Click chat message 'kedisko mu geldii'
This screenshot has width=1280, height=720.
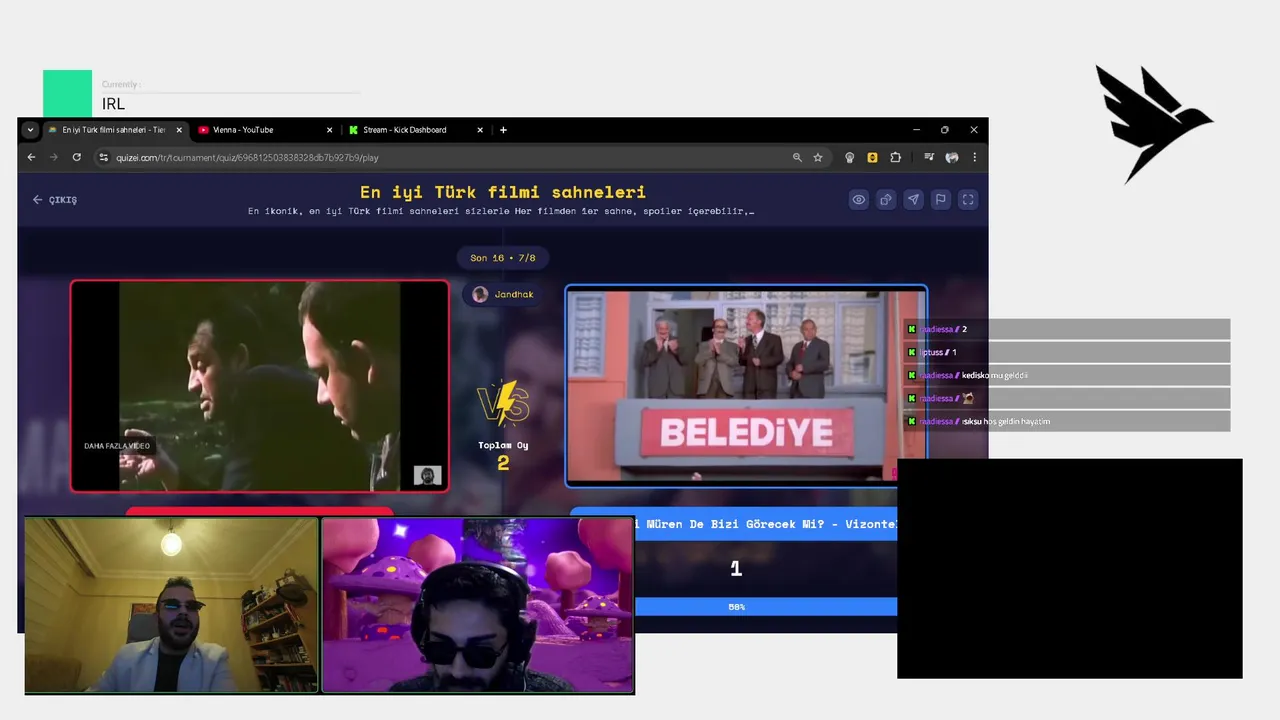point(995,376)
